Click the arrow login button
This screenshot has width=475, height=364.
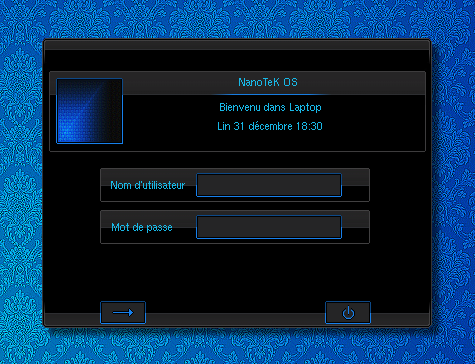pyautogui.click(x=123, y=312)
